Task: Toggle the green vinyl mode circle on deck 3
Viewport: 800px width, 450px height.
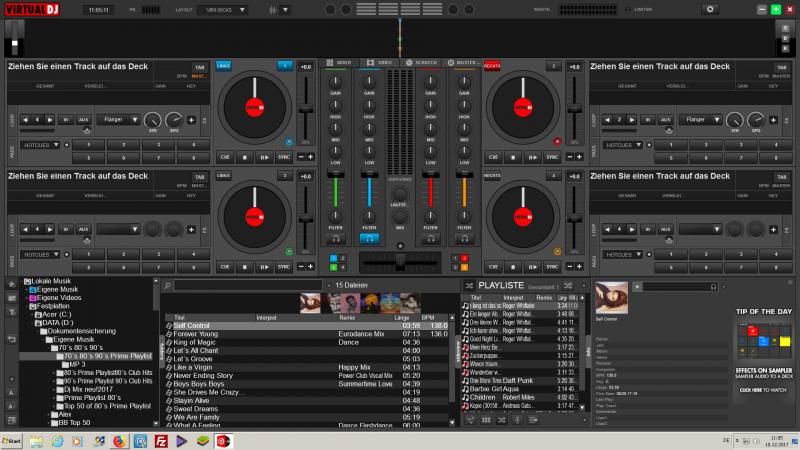Action: click(x=289, y=252)
